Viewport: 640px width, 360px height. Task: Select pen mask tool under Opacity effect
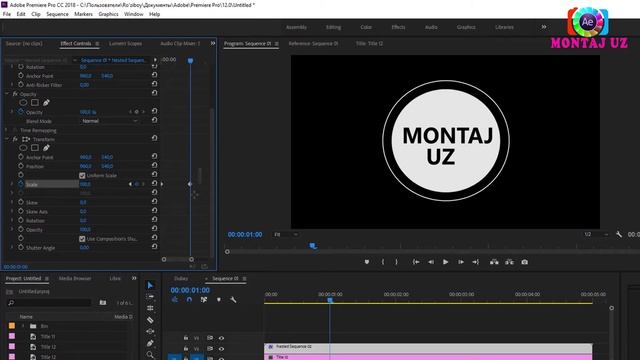[46, 102]
